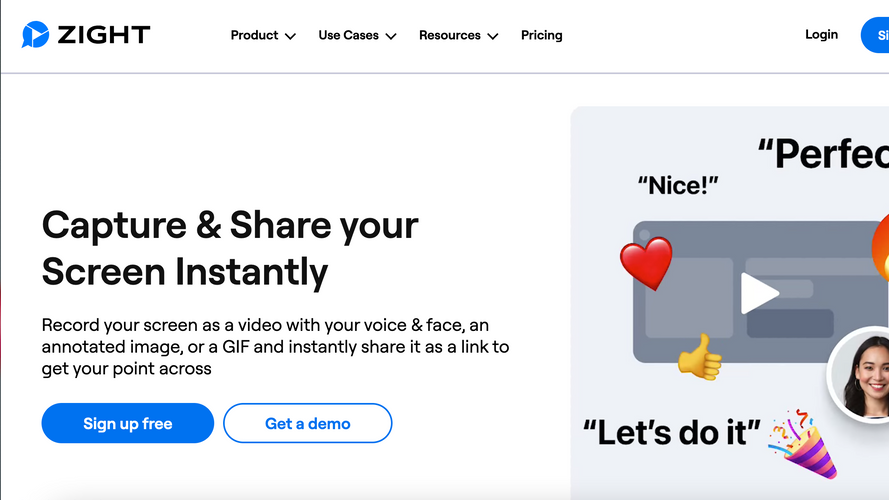Expand the Use Cases chevron arrow

pyautogui.click(x=391, y=36)
